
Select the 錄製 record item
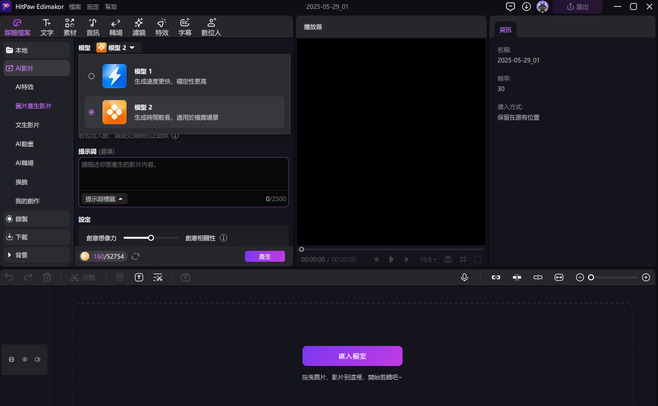click(x=37, y=219)
